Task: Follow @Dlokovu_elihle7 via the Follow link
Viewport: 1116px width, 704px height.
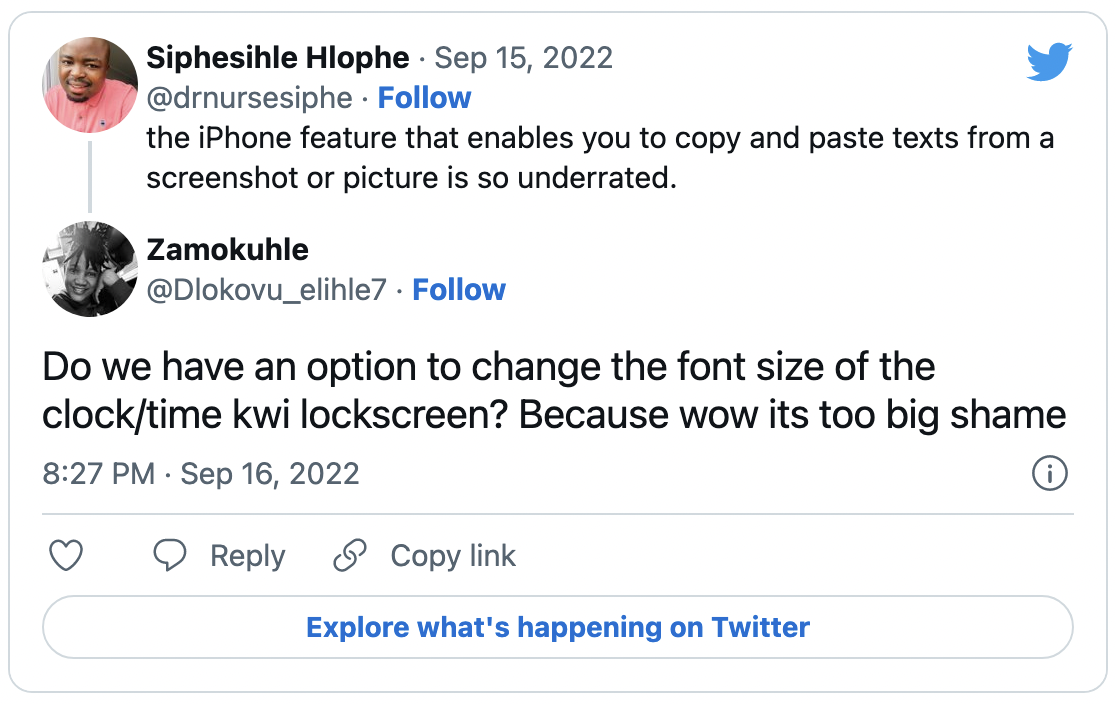Action: [459, 290]
